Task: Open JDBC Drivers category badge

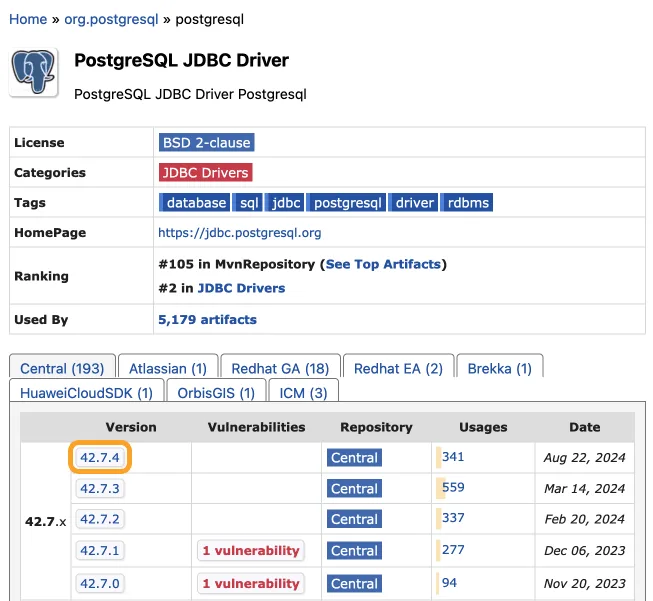Action: (x=205, y=172)
